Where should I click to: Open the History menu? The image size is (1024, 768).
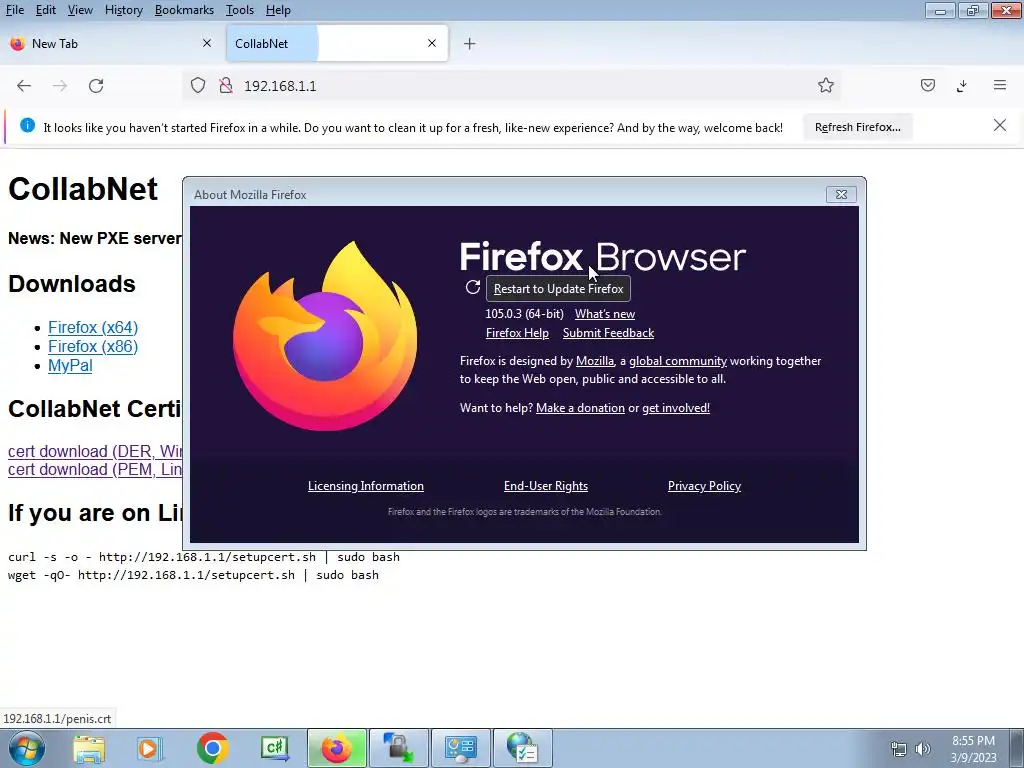pyautogui.click(x=123, y=10)
